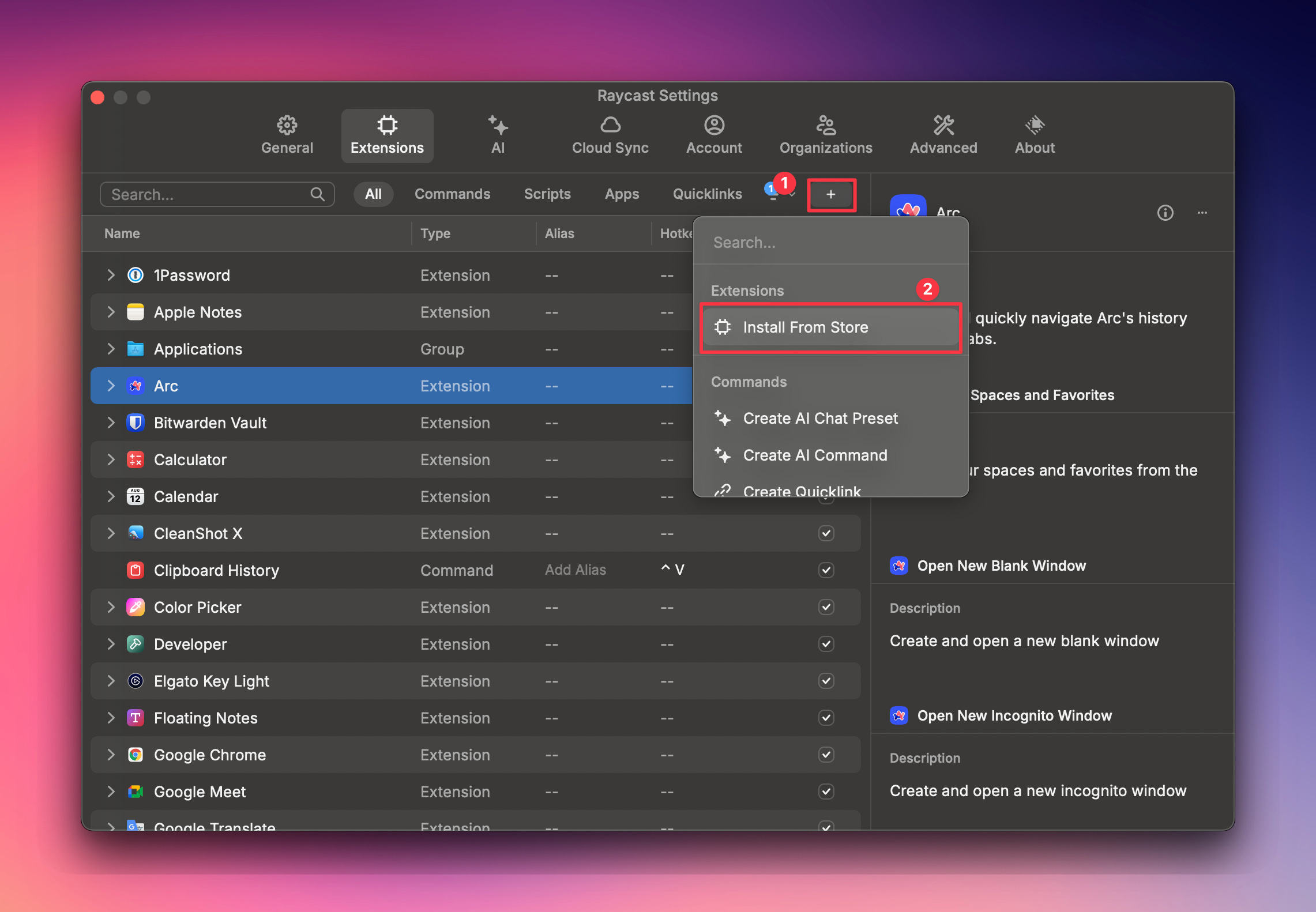Click the Calculator icon
Viewport: 1316px width, 912px height.
tap(135, 459)
